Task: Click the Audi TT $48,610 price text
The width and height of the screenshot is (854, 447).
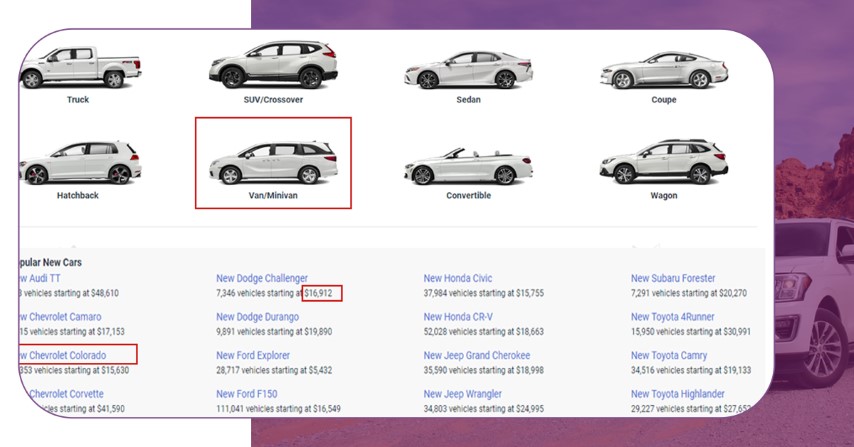Action: (x=103, y=293)
